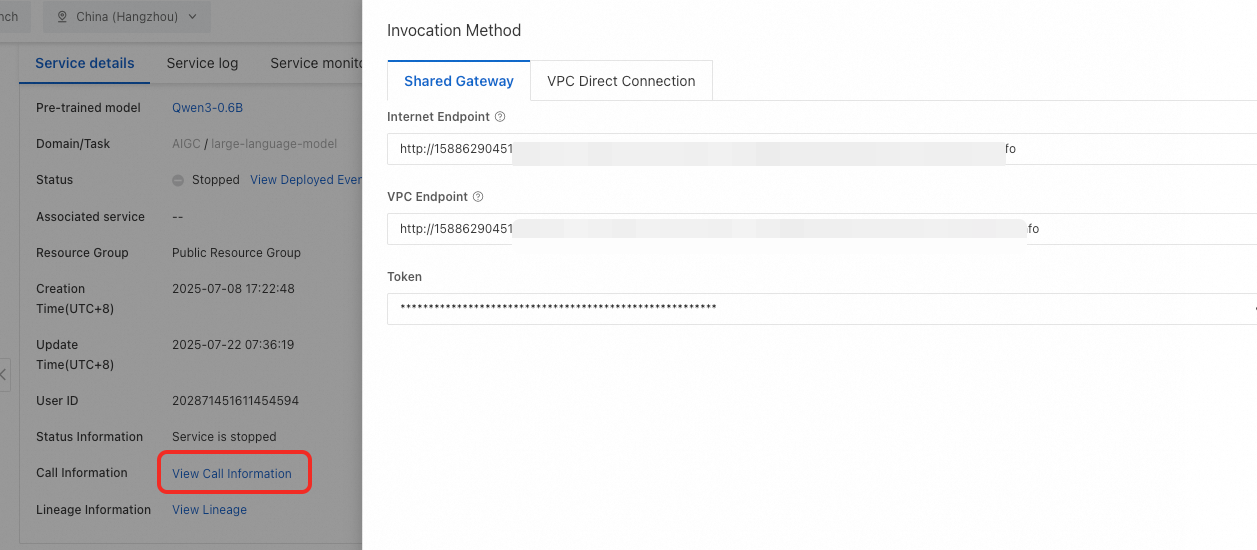1257x550 pixels.
Task: Click the AIGC domain link
Action: [x=186, y=144]
